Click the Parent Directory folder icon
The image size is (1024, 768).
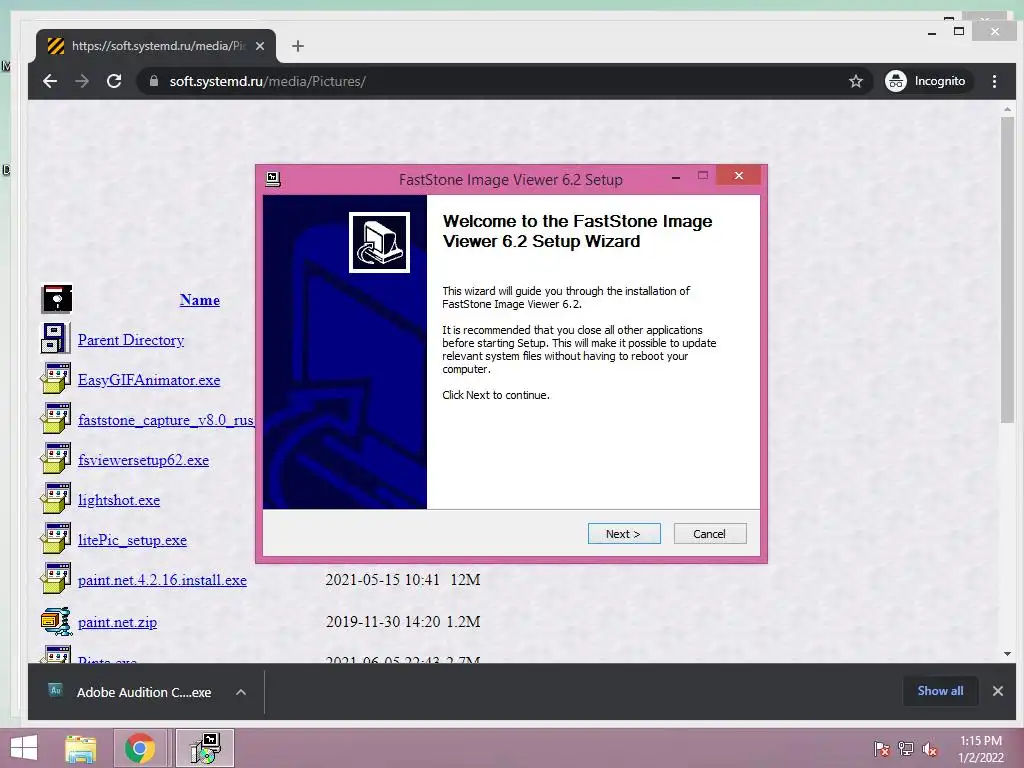coord(56,338)
